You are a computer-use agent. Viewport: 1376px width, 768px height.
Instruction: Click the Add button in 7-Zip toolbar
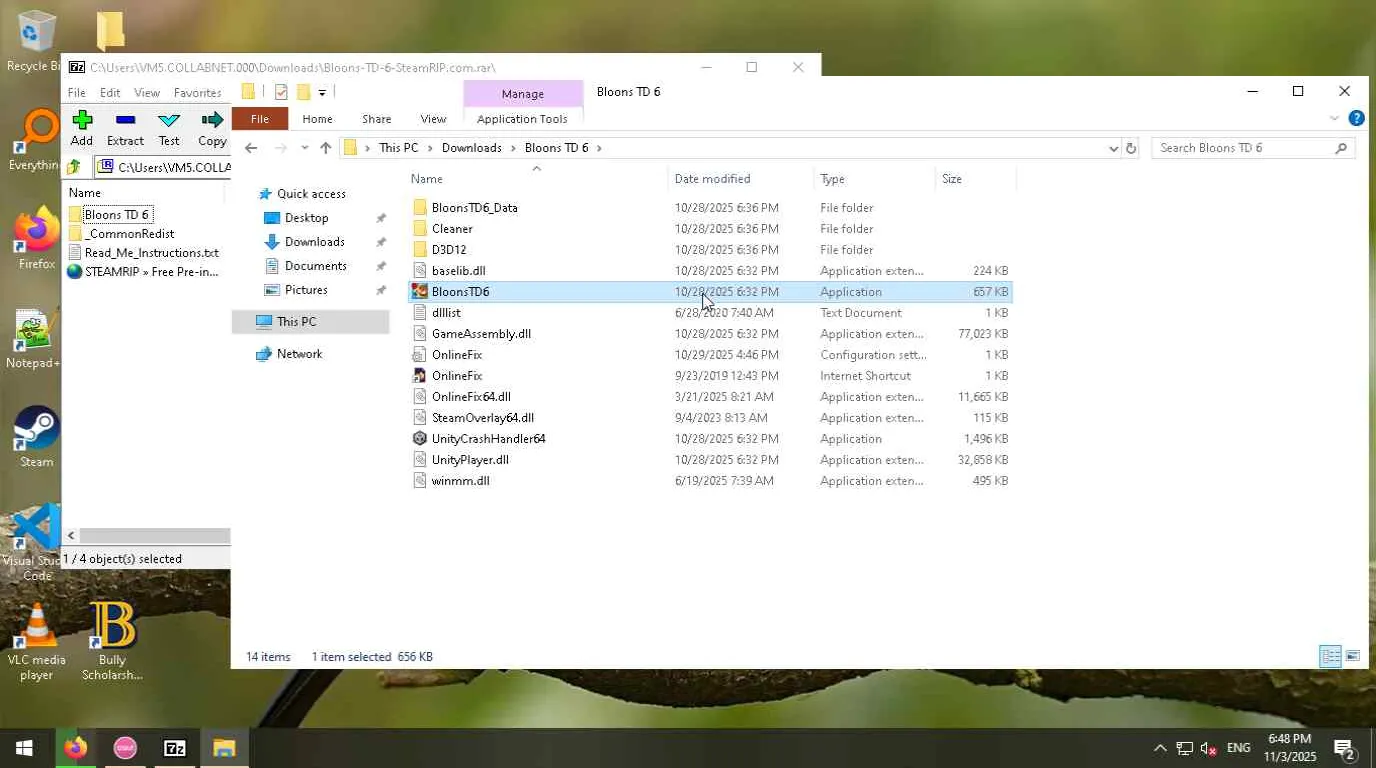(x=82, y=128)
